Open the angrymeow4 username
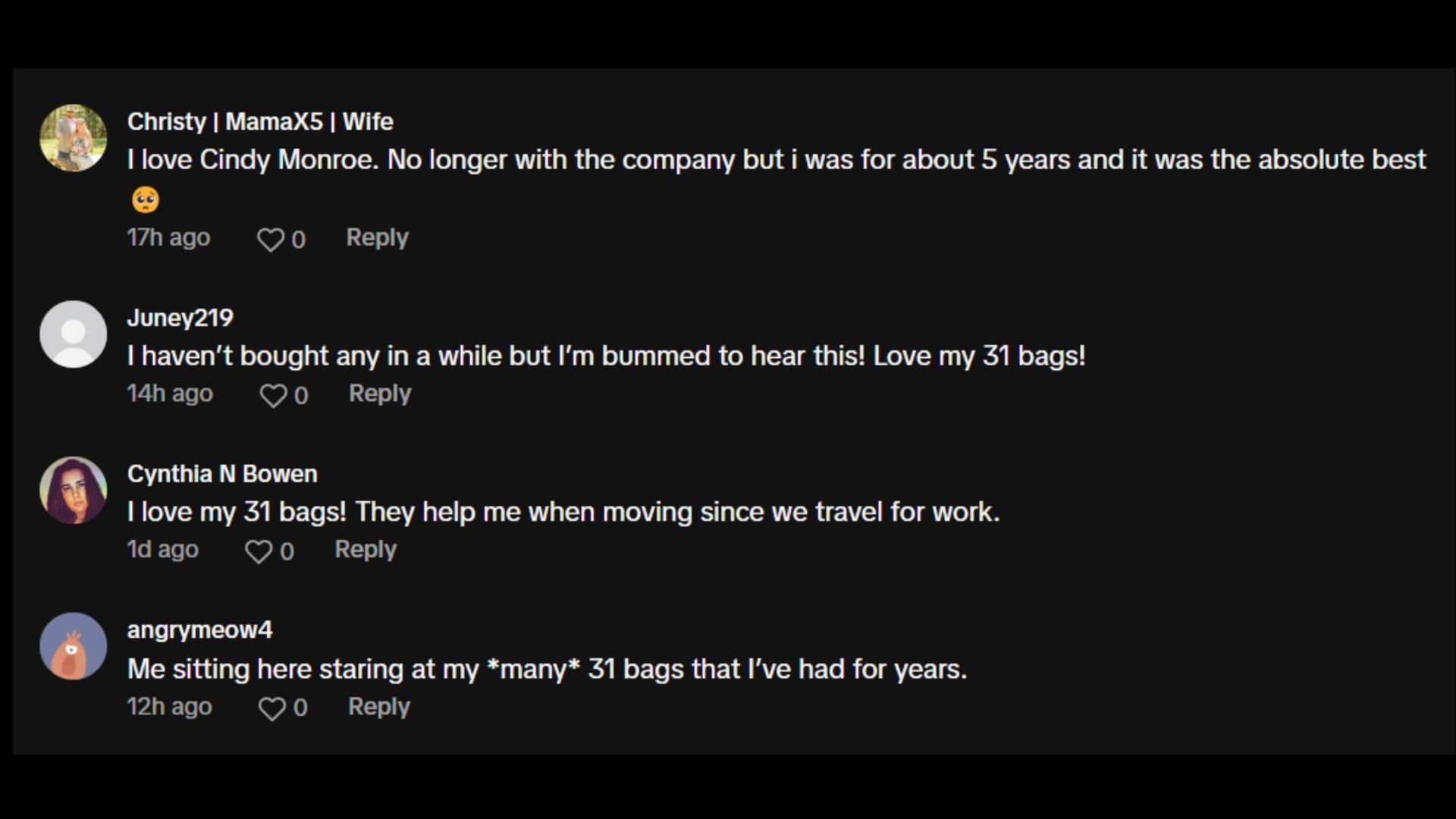This screenshot has width=1456, height=819. [199, 630]
